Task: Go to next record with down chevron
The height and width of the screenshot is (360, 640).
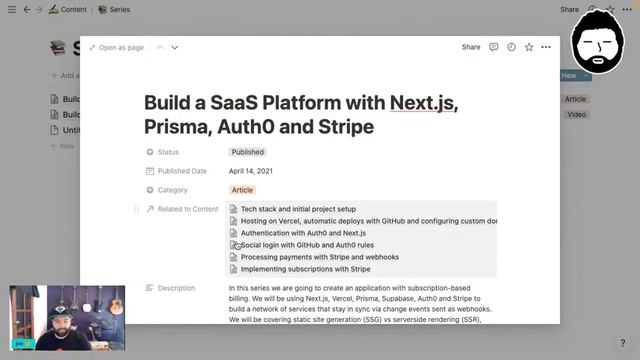Action: [175, 48]
